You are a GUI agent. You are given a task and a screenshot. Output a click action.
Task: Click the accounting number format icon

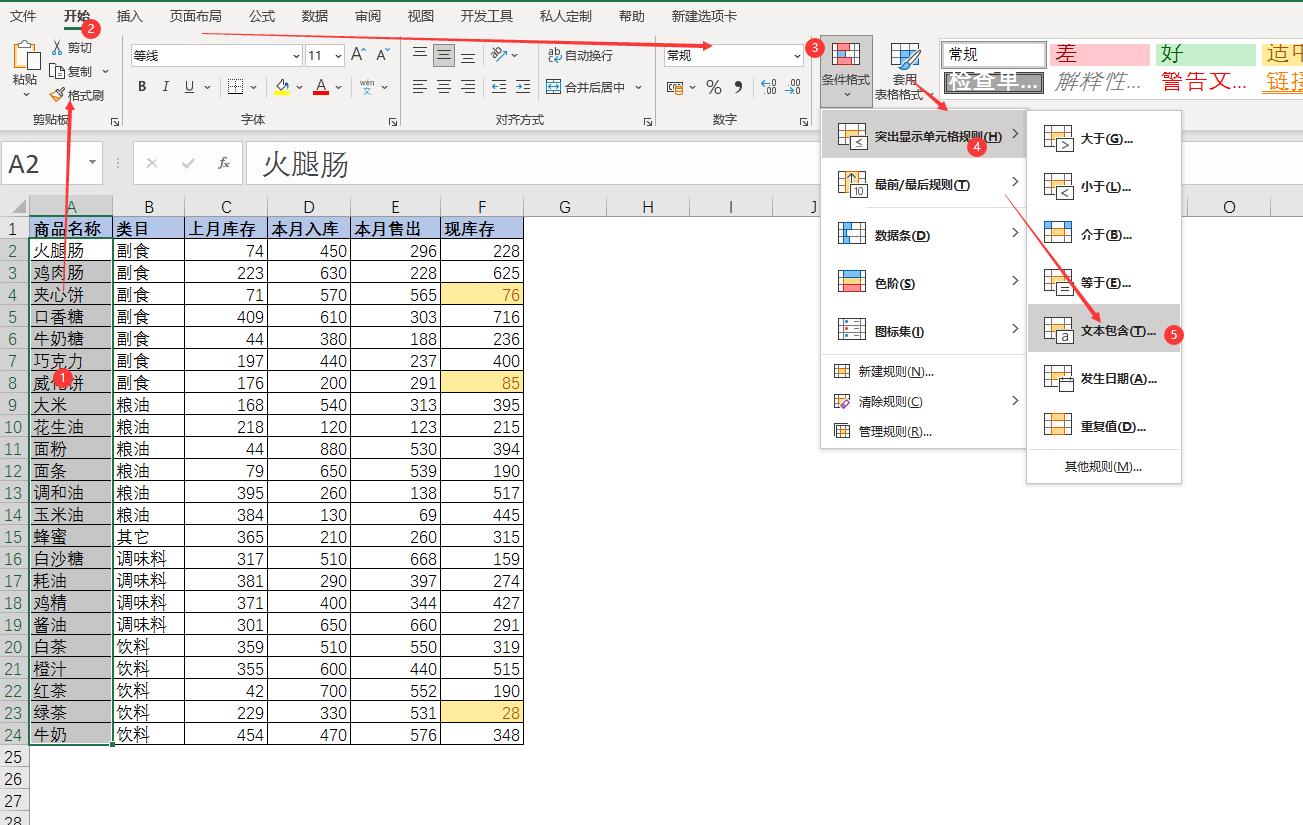676,87
